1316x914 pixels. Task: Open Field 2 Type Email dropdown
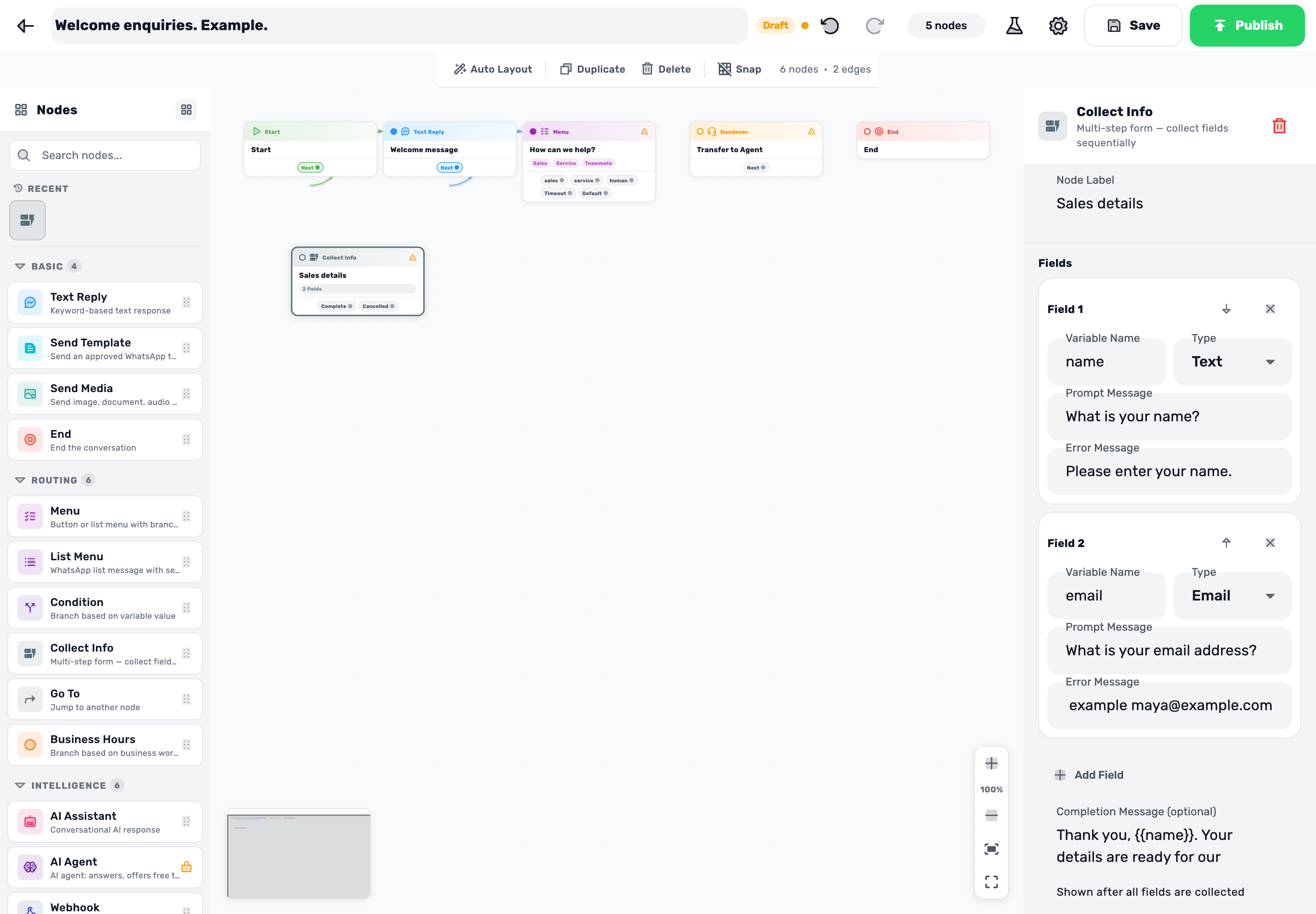pos(1232,595)
